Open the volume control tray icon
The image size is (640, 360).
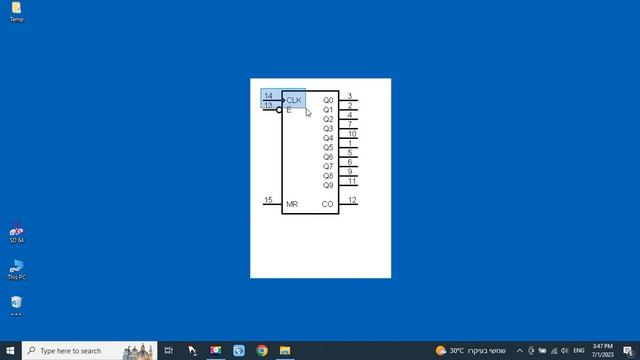564,351
